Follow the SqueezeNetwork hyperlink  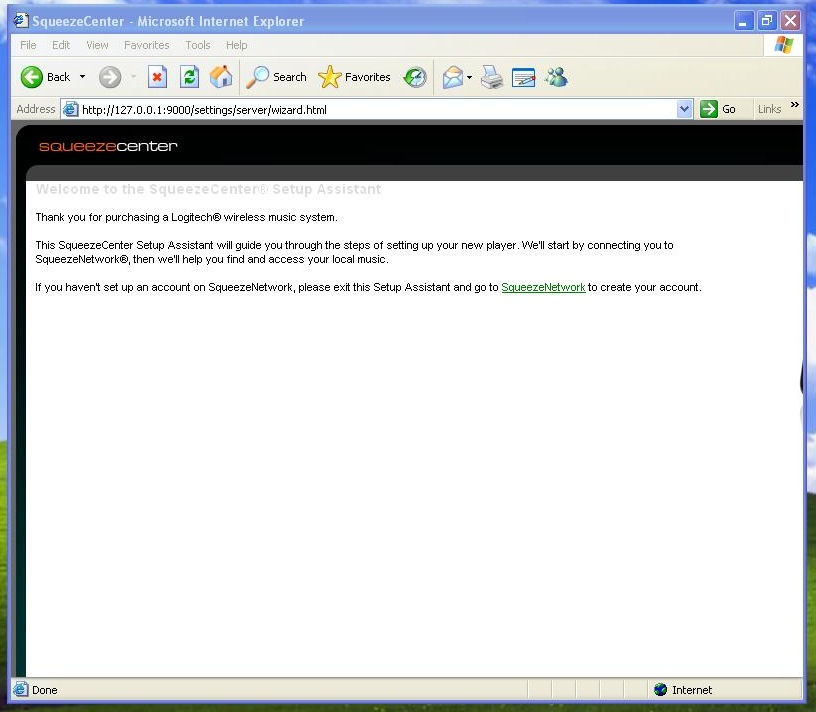[x=543, y=288]
